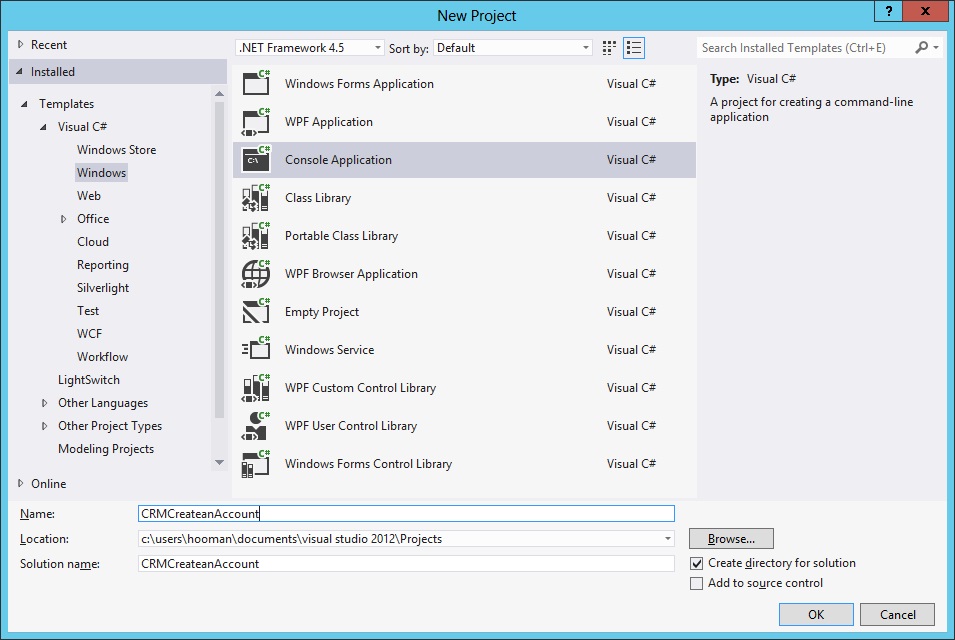Click the Class Library template icon
This screenshot has height=640, width=955.
pos(256,197)
